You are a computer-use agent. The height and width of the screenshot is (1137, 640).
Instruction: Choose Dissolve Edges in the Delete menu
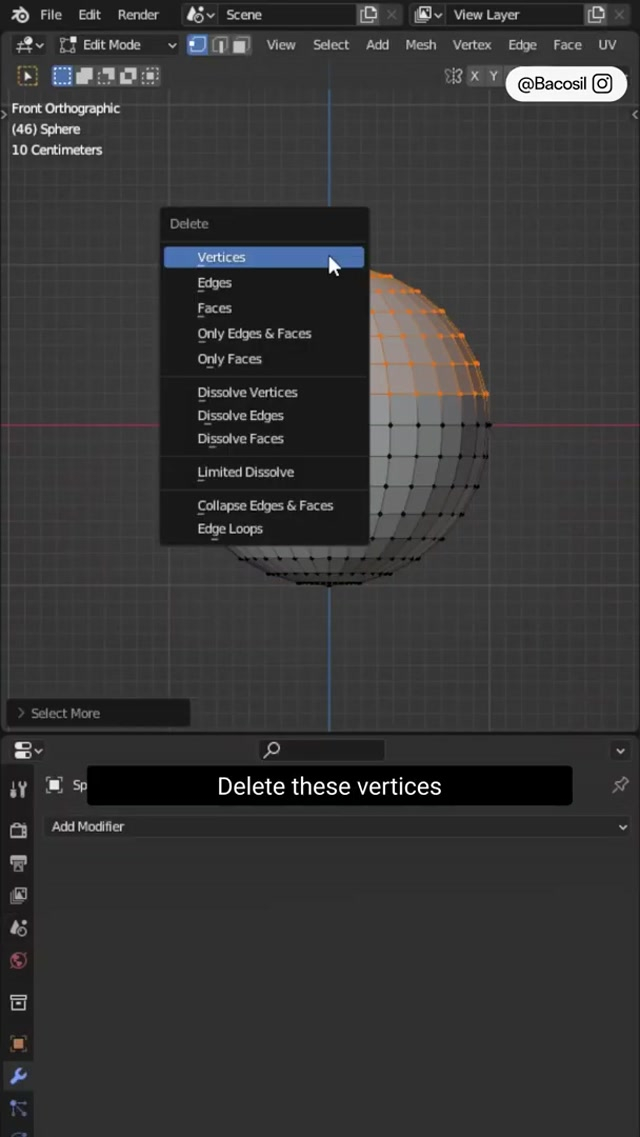click(240, 416)
